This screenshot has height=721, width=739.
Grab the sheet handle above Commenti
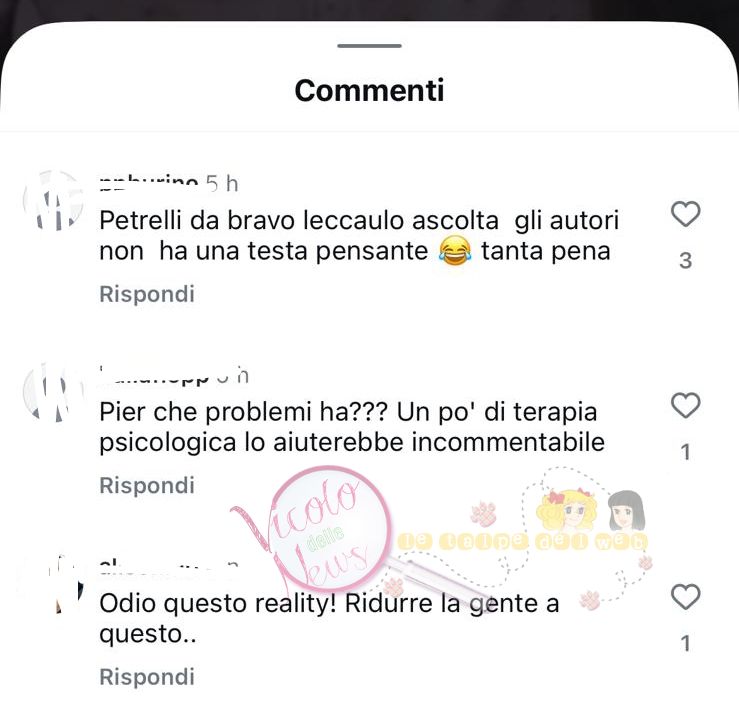[x=370, y=46]
